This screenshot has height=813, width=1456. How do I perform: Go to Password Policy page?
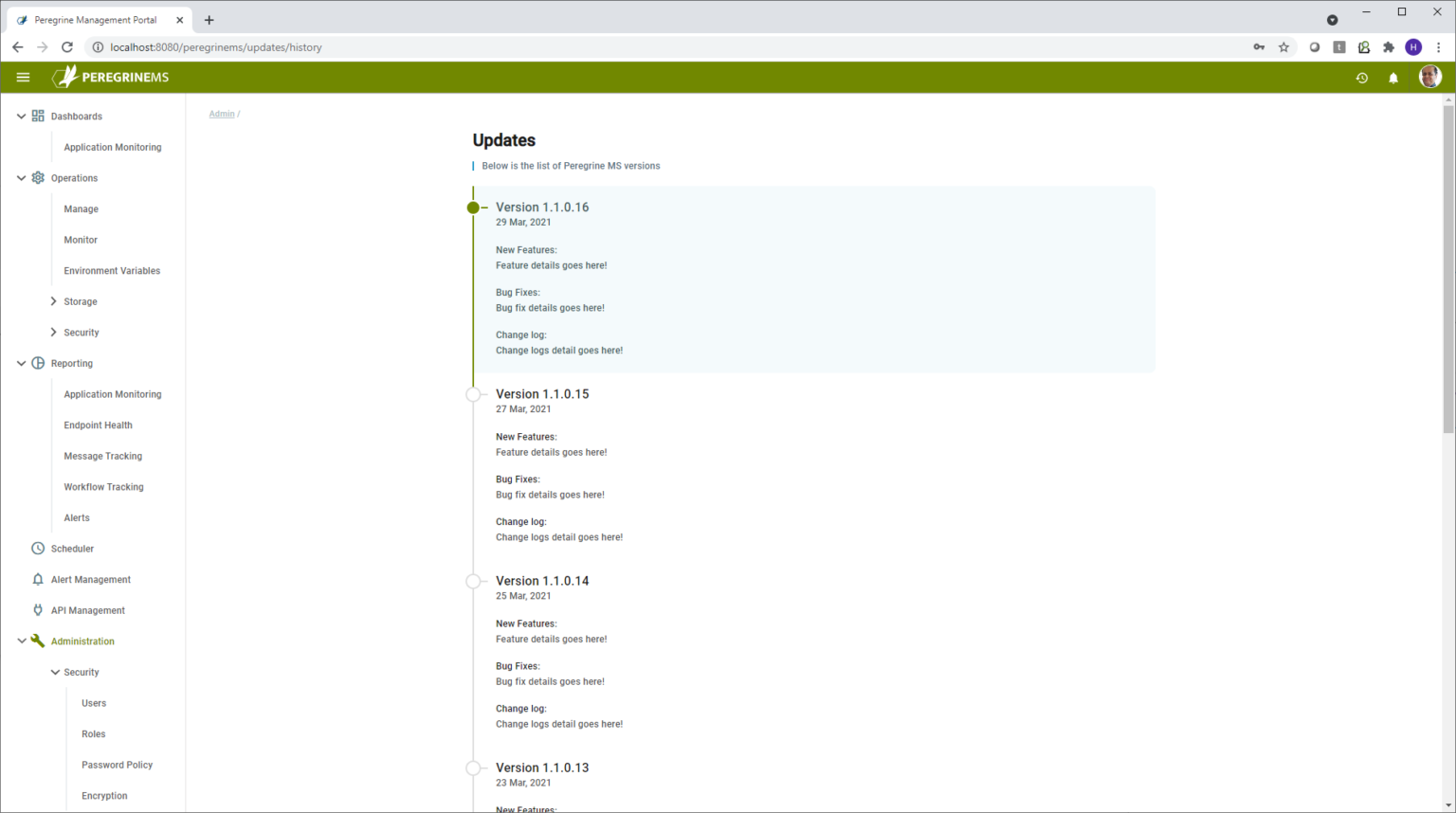tap(117, 766)
